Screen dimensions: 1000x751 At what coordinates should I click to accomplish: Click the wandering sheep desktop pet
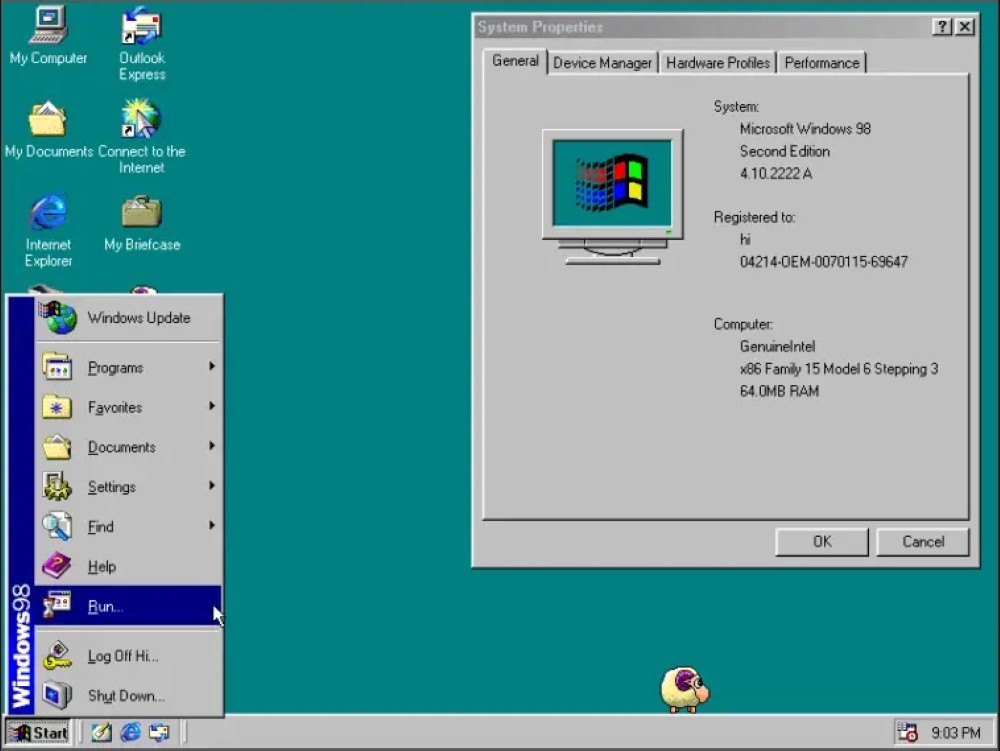pos(685,688)
